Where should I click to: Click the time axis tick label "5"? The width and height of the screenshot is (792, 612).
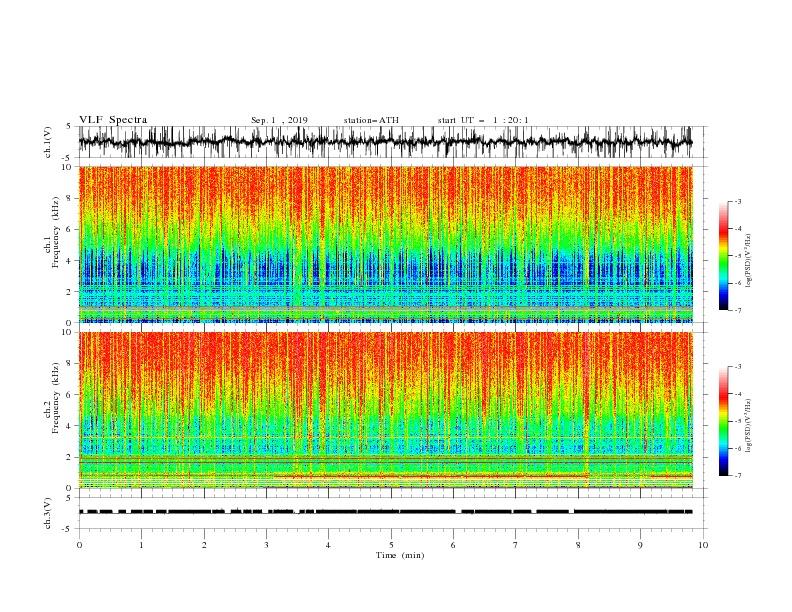391,545
